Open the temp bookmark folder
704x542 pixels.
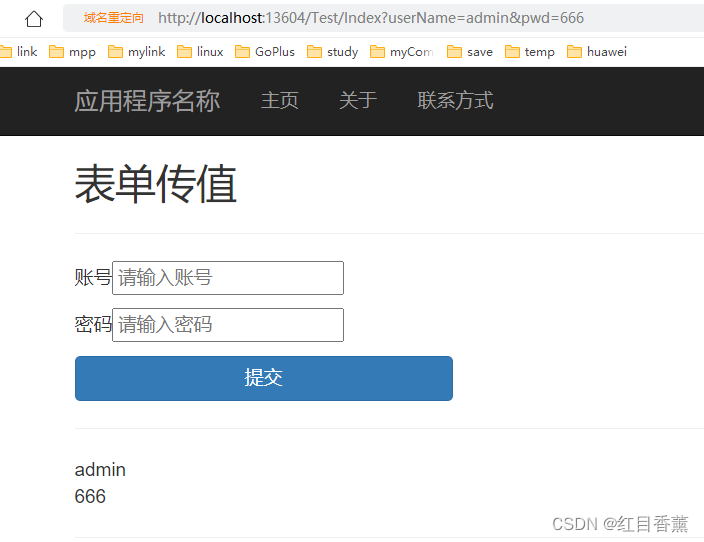(530, 52)
